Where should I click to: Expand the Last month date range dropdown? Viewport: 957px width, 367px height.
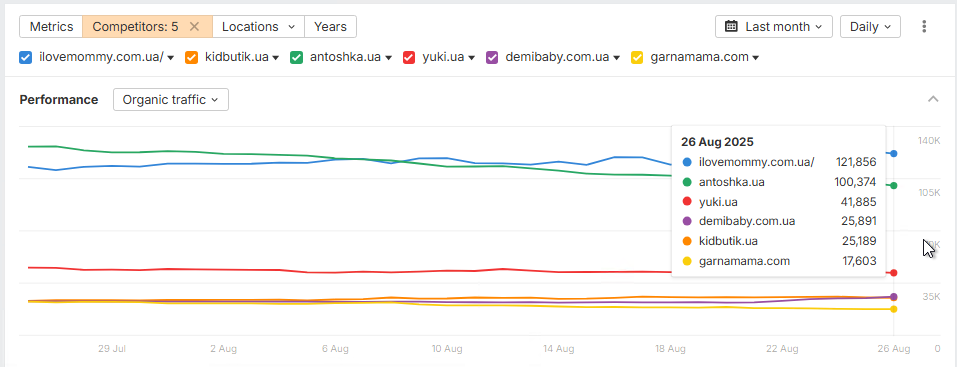773,26
